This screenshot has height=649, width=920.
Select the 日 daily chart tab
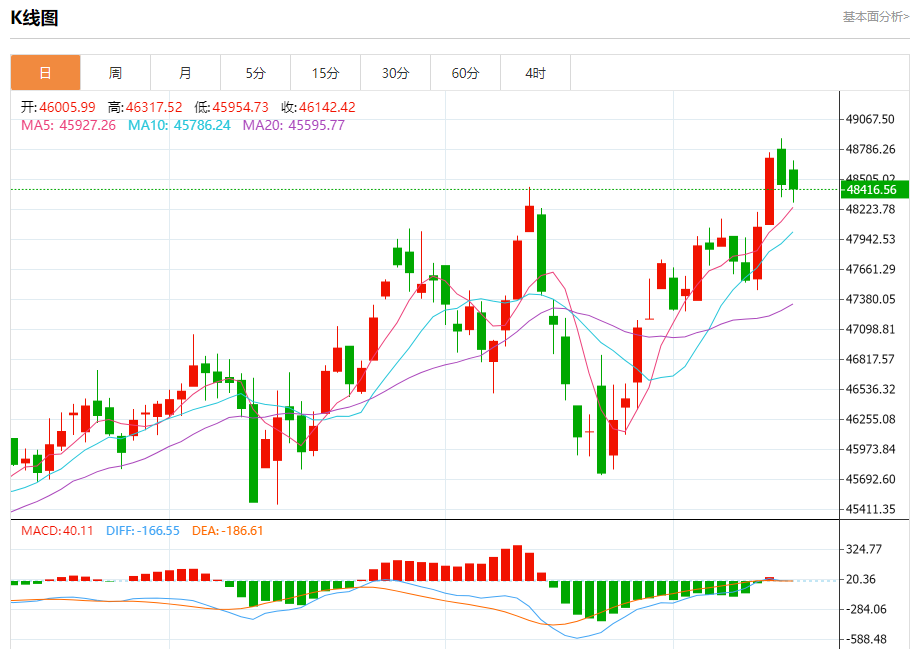pos(46,73)
